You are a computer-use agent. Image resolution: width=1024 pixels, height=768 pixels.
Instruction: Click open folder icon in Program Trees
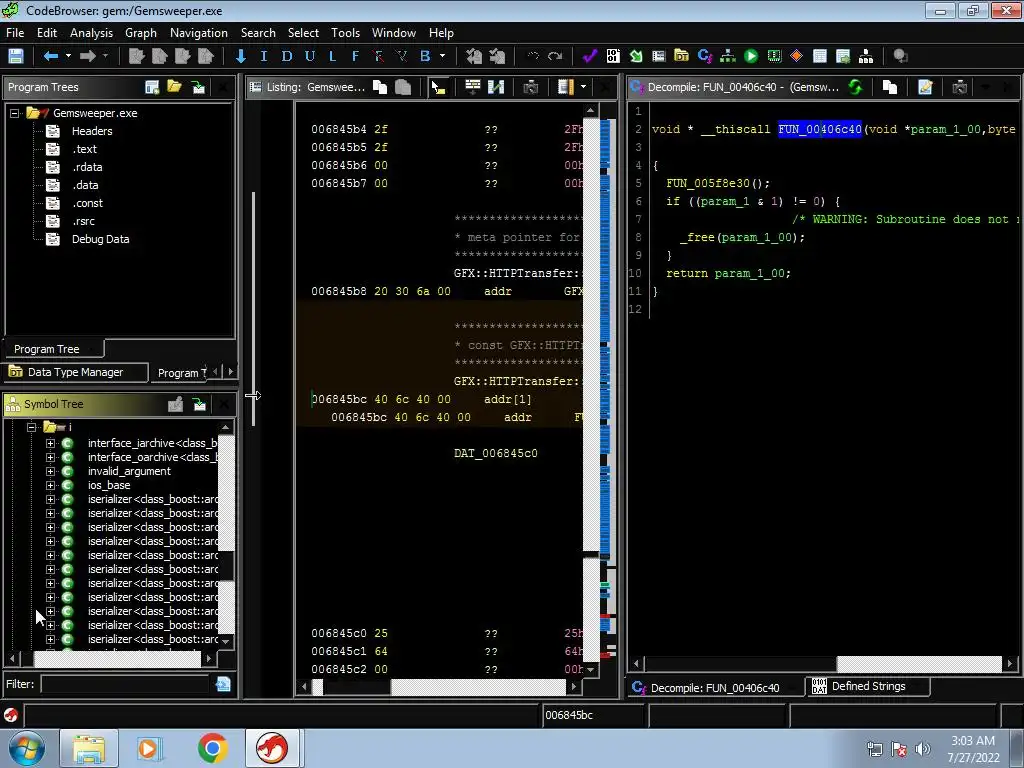(x=174, y=87)
